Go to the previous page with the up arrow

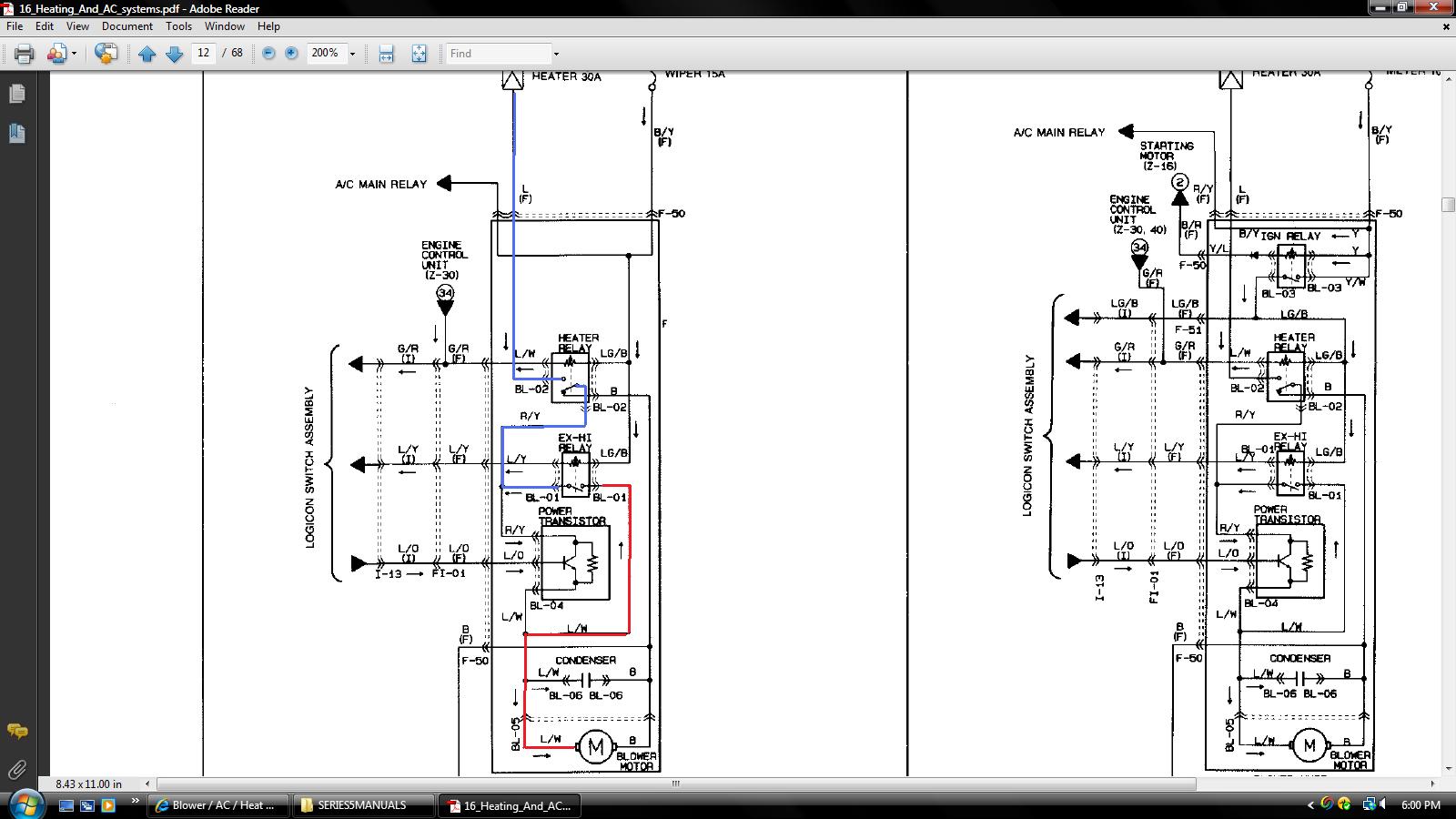(147, 54)
